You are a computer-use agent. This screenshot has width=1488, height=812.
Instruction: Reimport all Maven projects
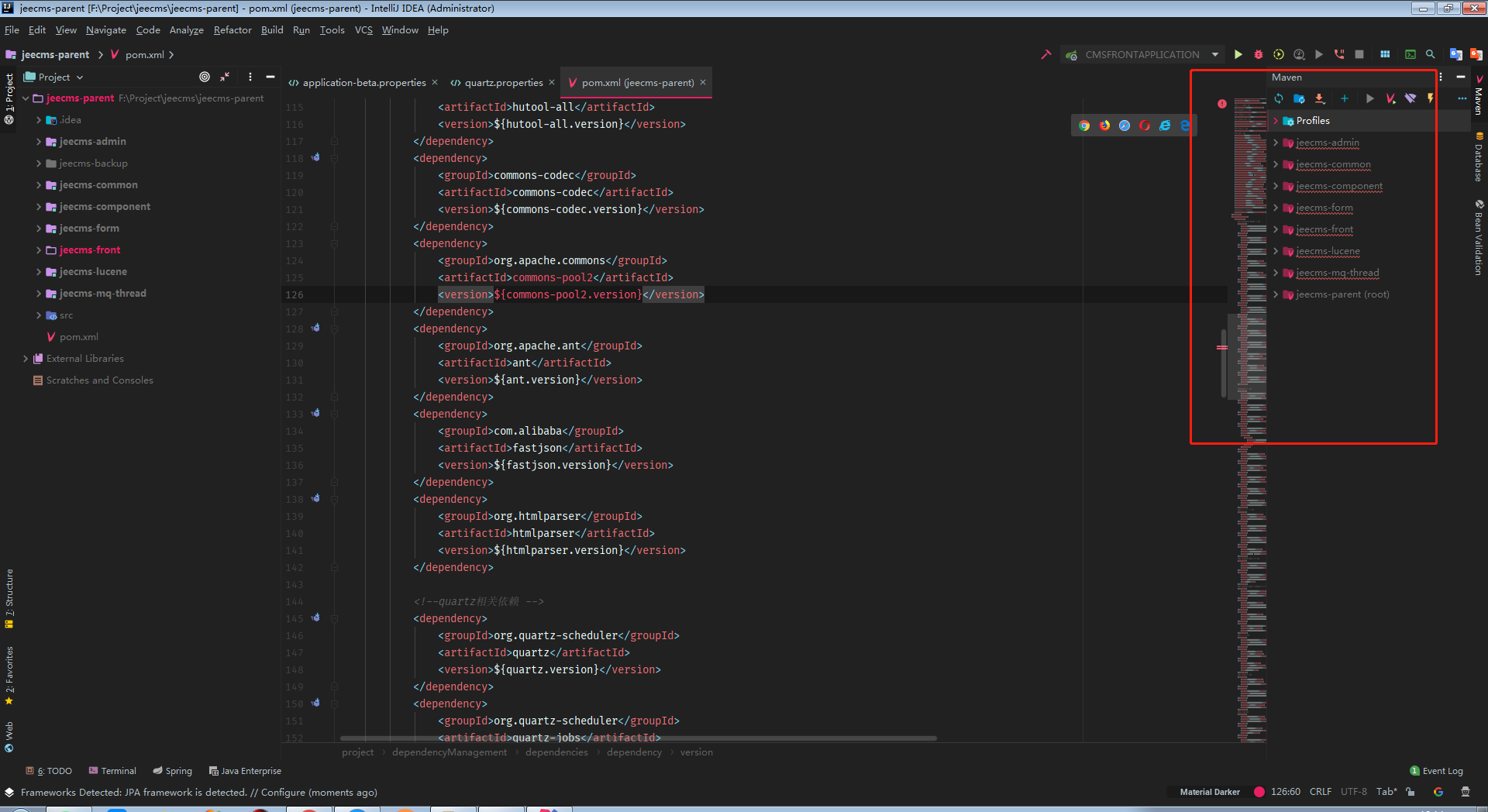tap(1279, 98)
